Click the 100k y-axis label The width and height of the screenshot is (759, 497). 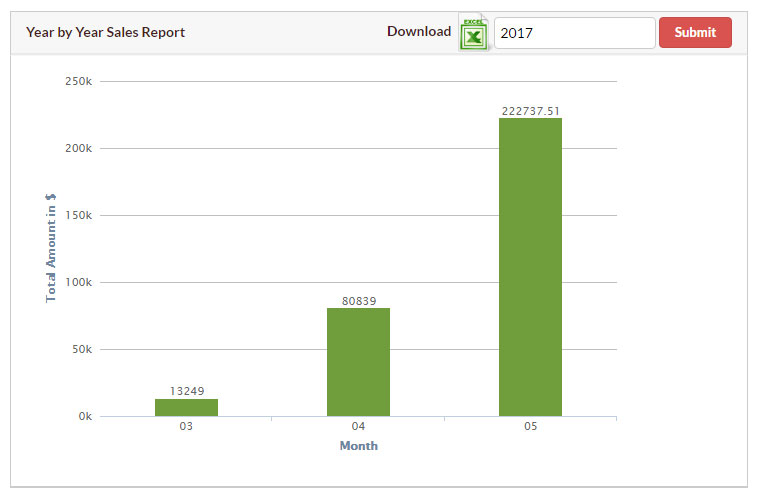(x=78, y=282)
